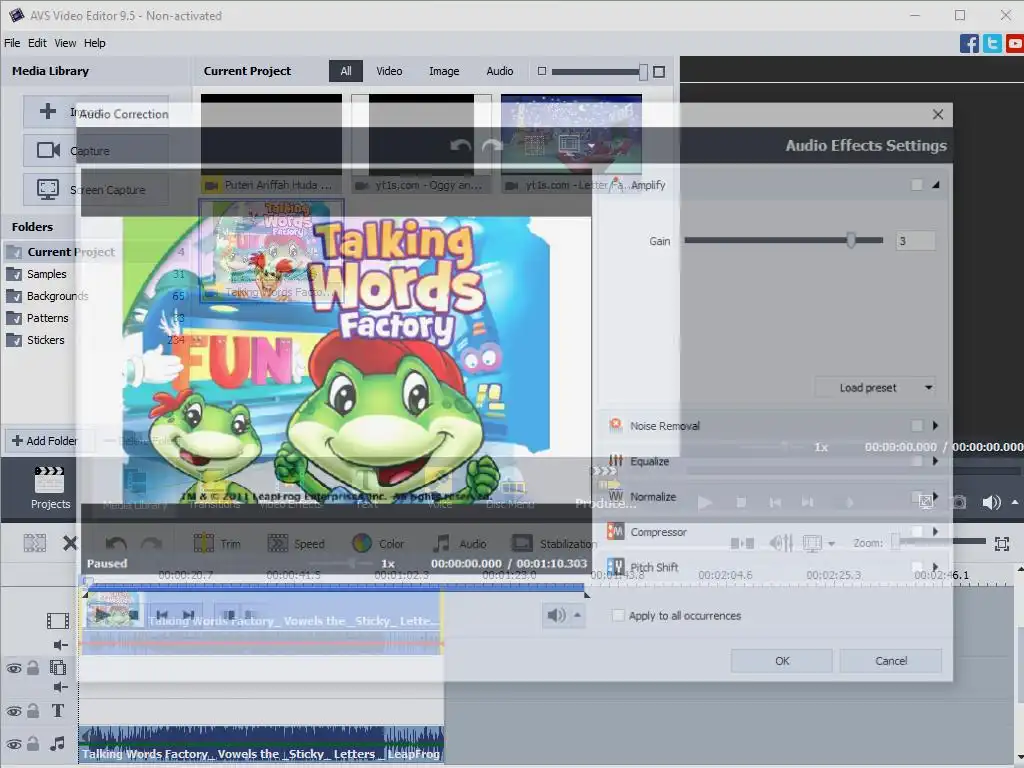
Task: Open the audio mixer icon
Action: click(x=781, y=543)
